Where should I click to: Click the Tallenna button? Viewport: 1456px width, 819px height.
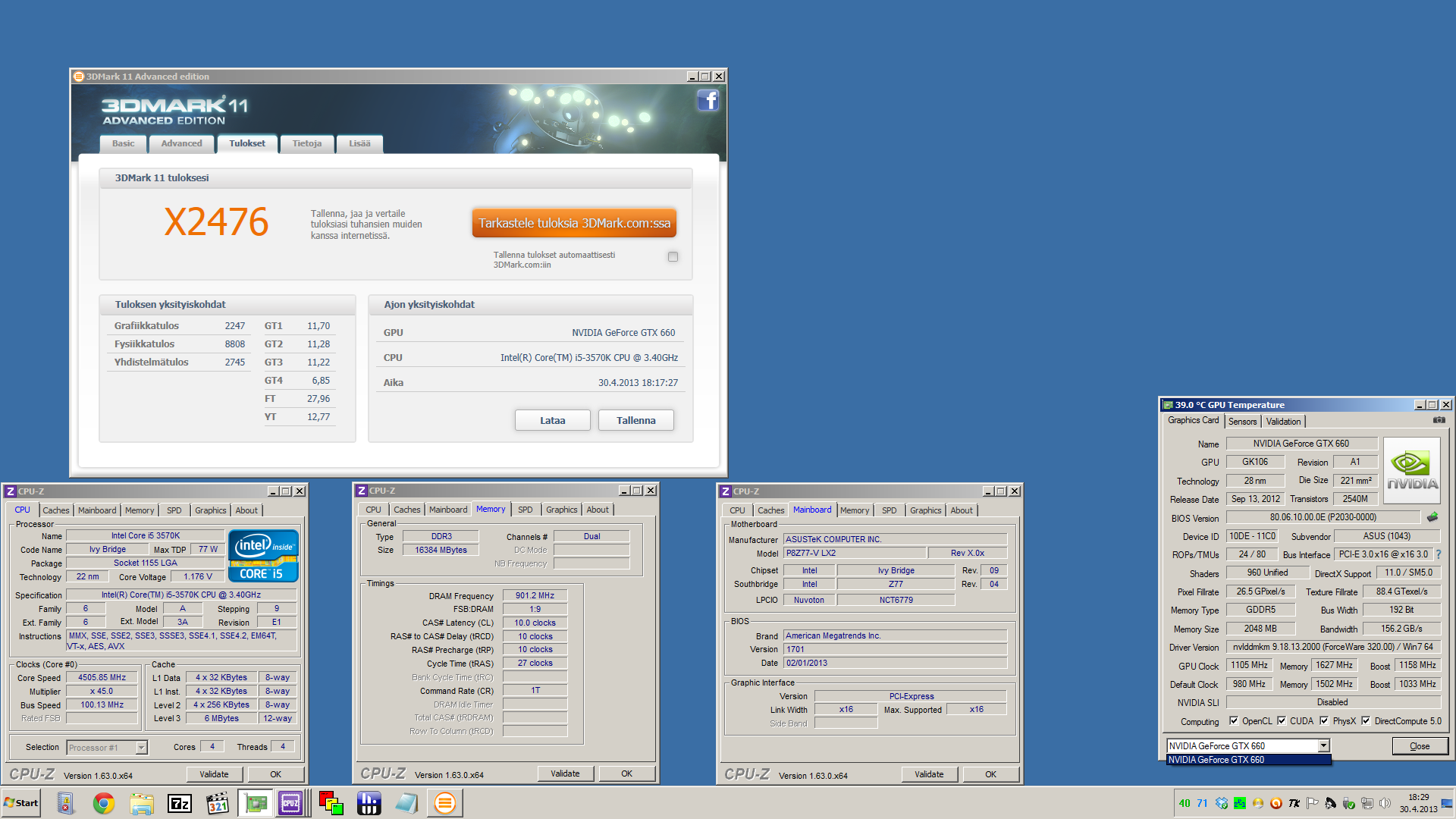click(636, 420)
